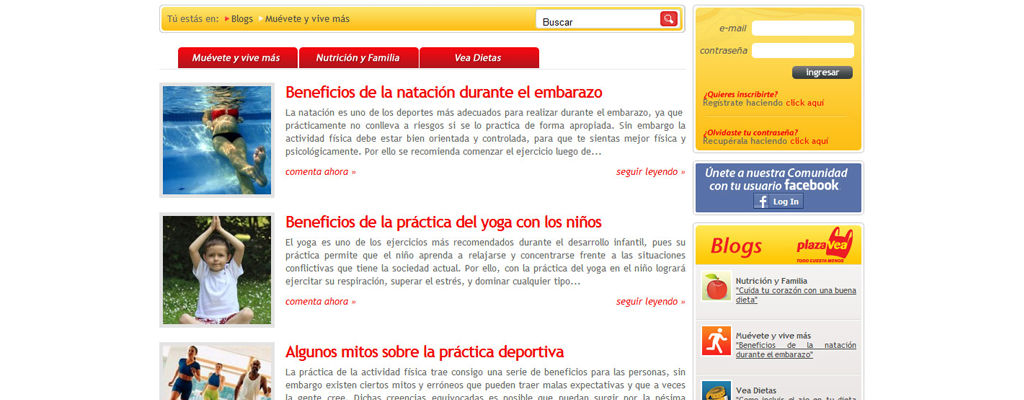The width and height of the screenshot is (1024, 400).
Task: Click sidebar Muévete y vive más heading
Action: (773, 335)
